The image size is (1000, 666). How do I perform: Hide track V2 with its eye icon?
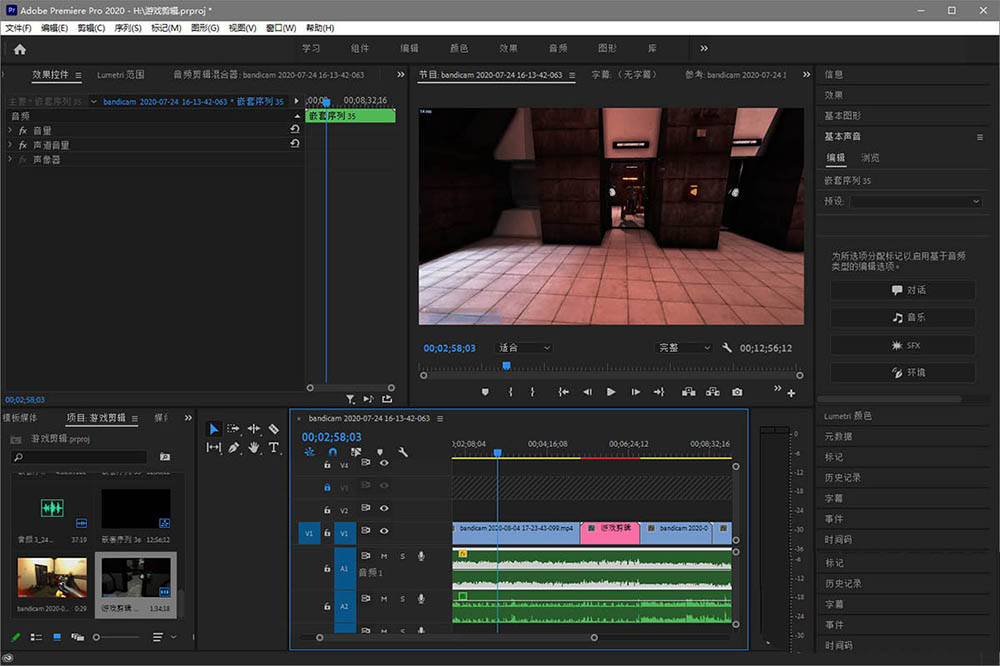(x=384, y=510)
